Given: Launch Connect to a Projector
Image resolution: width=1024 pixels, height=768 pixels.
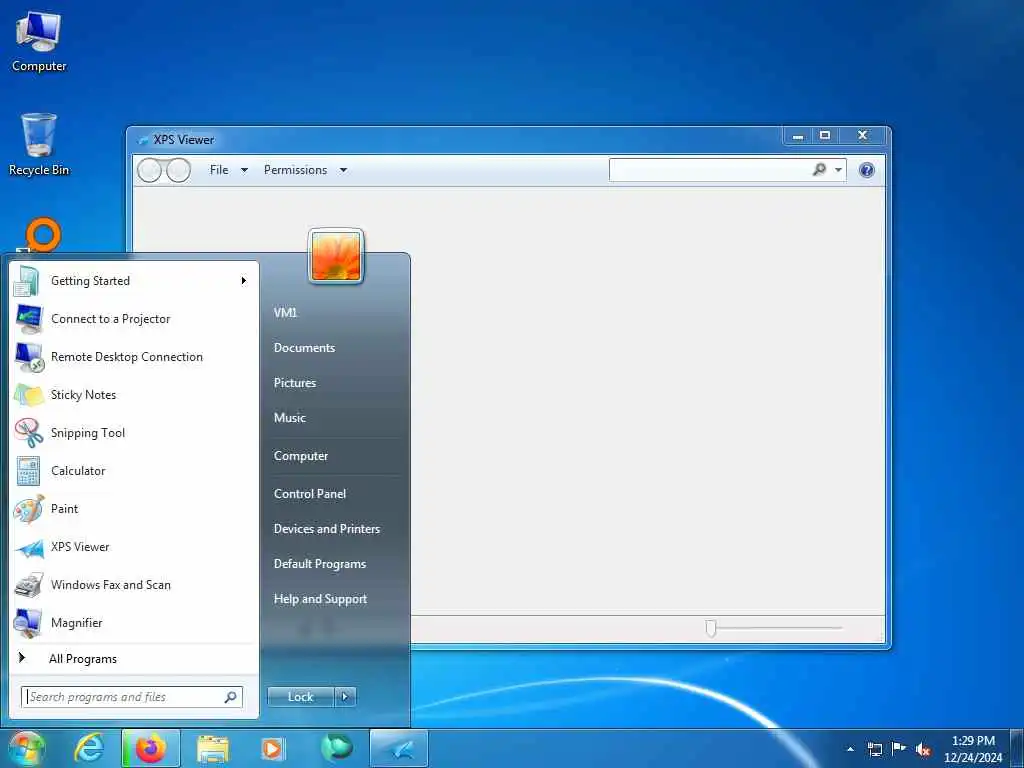Looking at the screenshot, I should (134, 319).
